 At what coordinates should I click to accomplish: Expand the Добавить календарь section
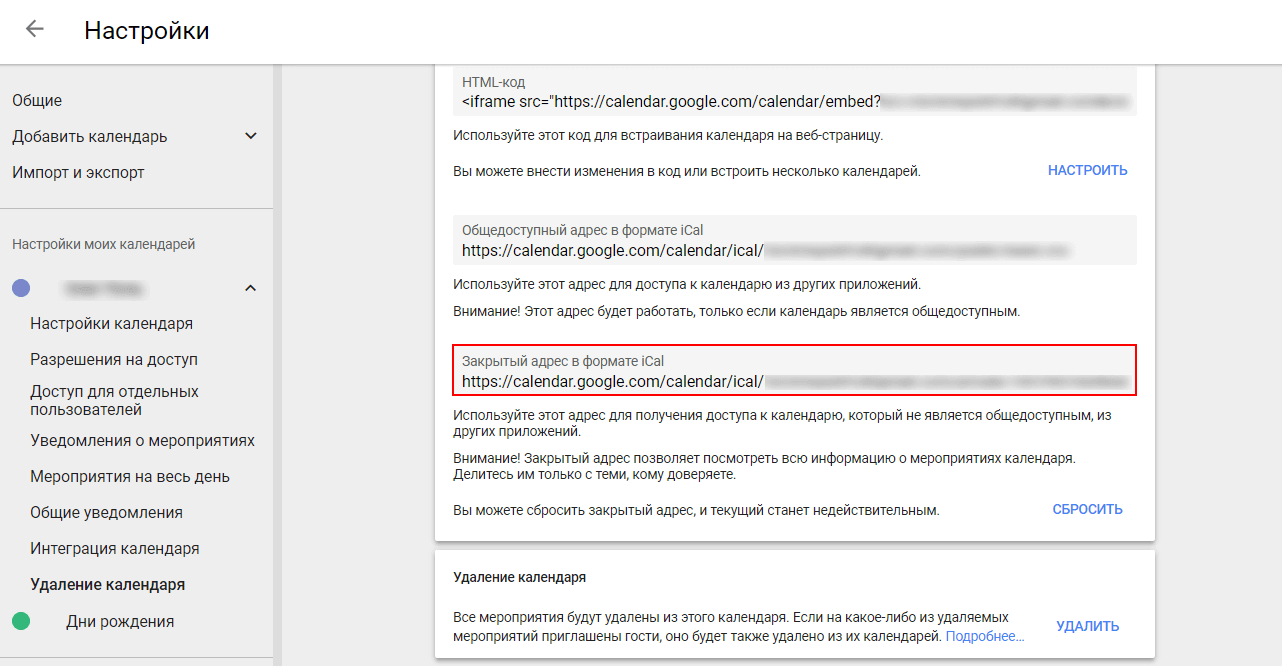pyautogui.click(x=251, y=136)
